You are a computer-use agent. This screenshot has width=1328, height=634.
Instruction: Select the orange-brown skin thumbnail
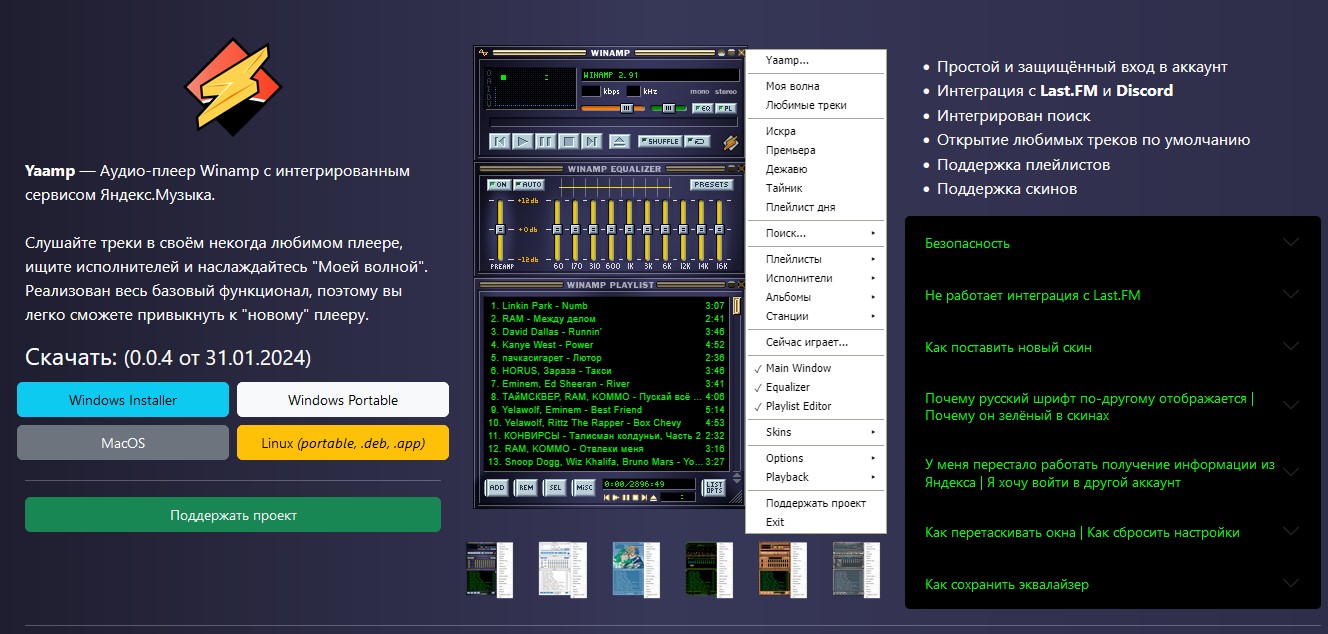click(x=782, y=570)
